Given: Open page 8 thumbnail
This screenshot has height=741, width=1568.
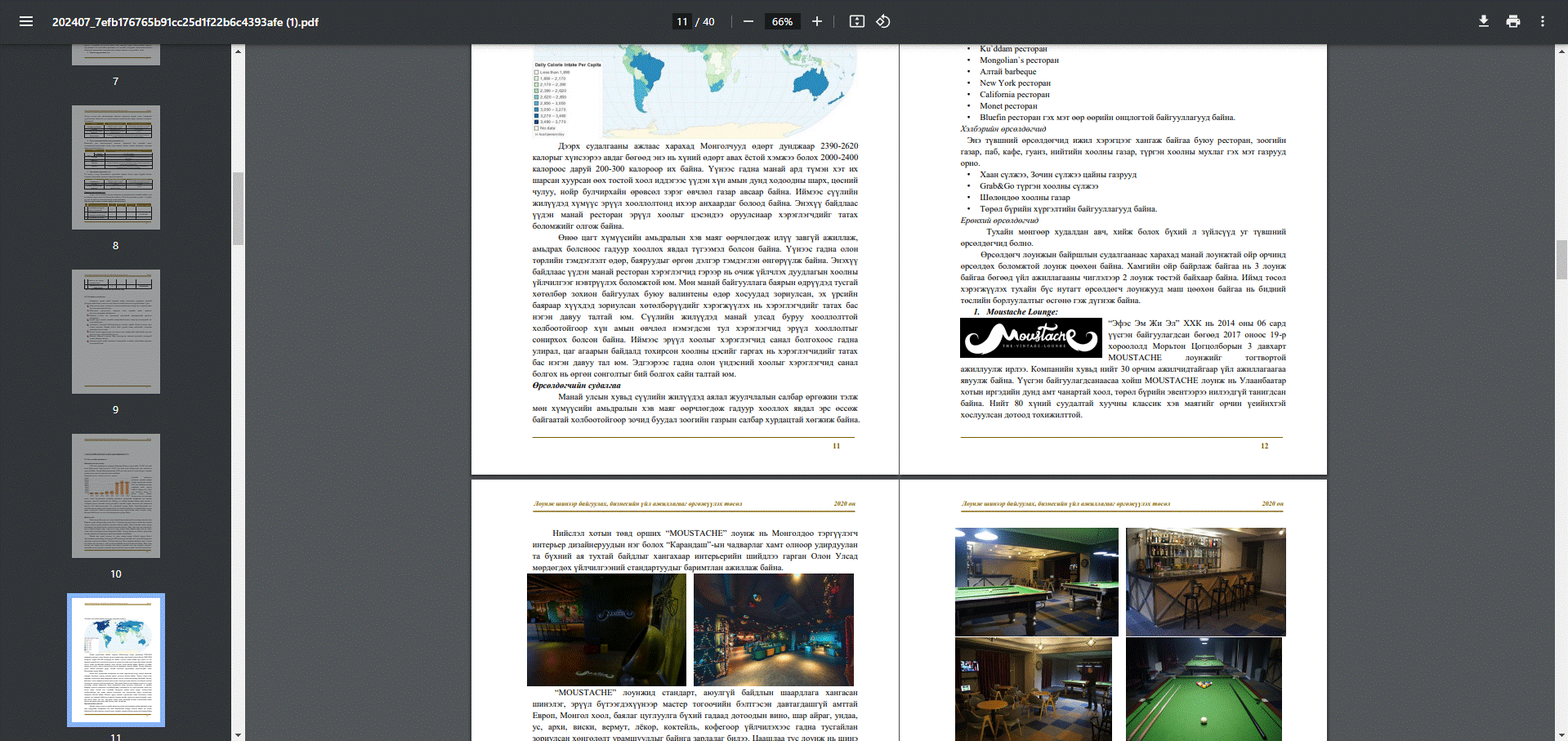Looking at the screenshot, I should pyautogui.click(x=116, y=167).
